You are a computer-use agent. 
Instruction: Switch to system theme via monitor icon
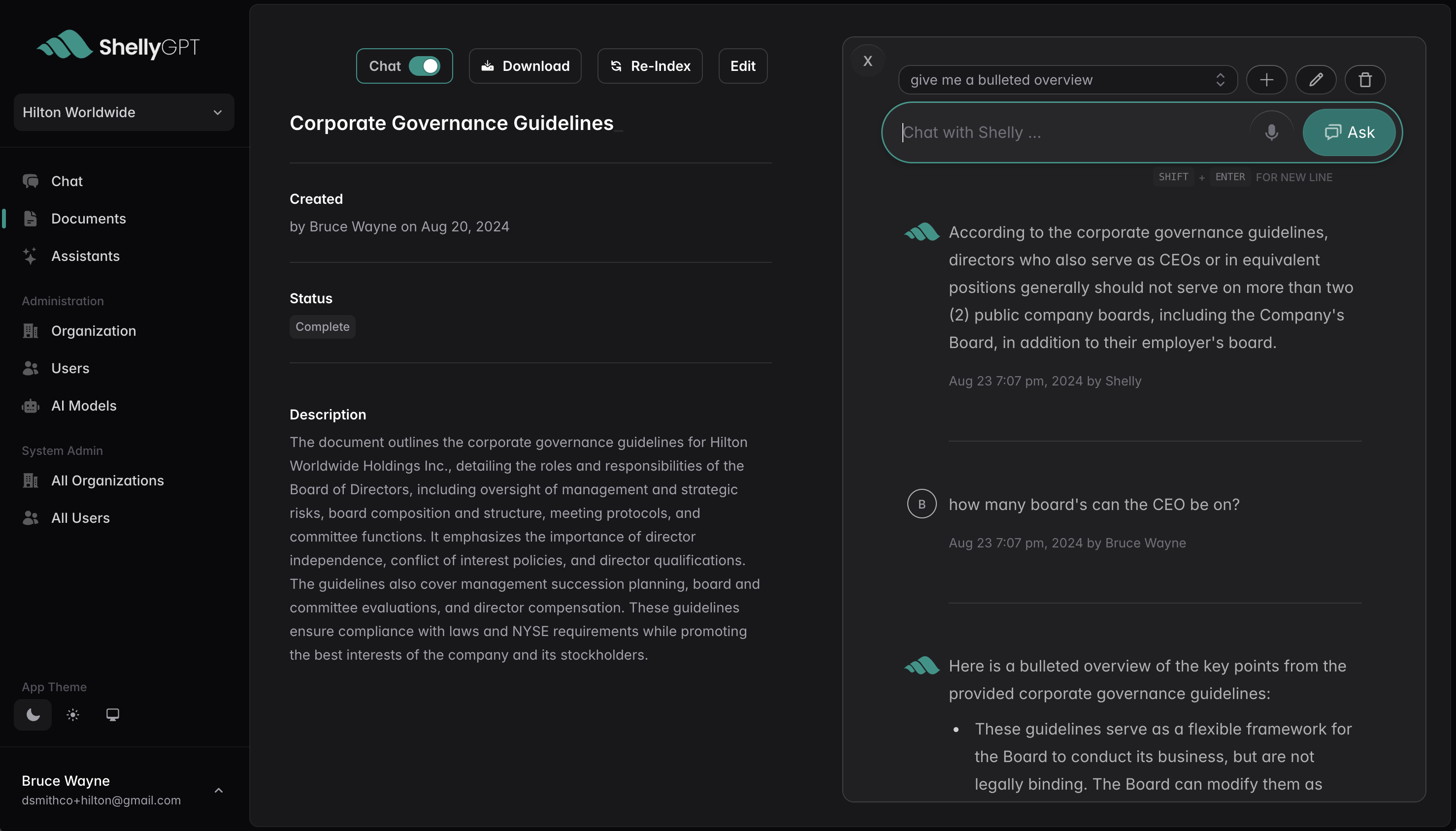112,713
